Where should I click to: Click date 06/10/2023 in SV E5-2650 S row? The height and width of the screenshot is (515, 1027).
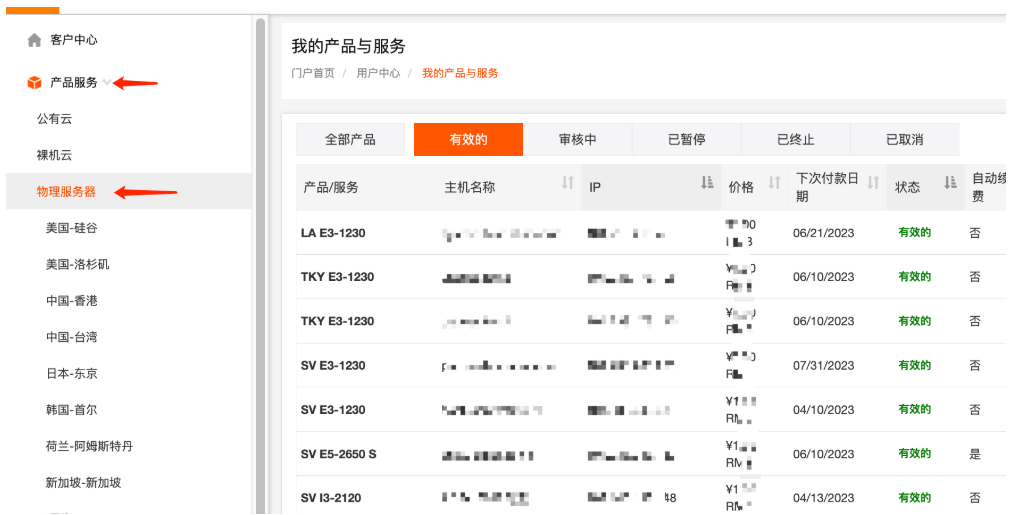pos(823,454)
